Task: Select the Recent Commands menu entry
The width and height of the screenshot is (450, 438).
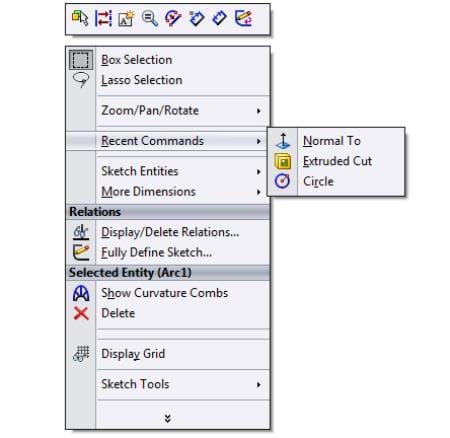Action: point(168,141)
